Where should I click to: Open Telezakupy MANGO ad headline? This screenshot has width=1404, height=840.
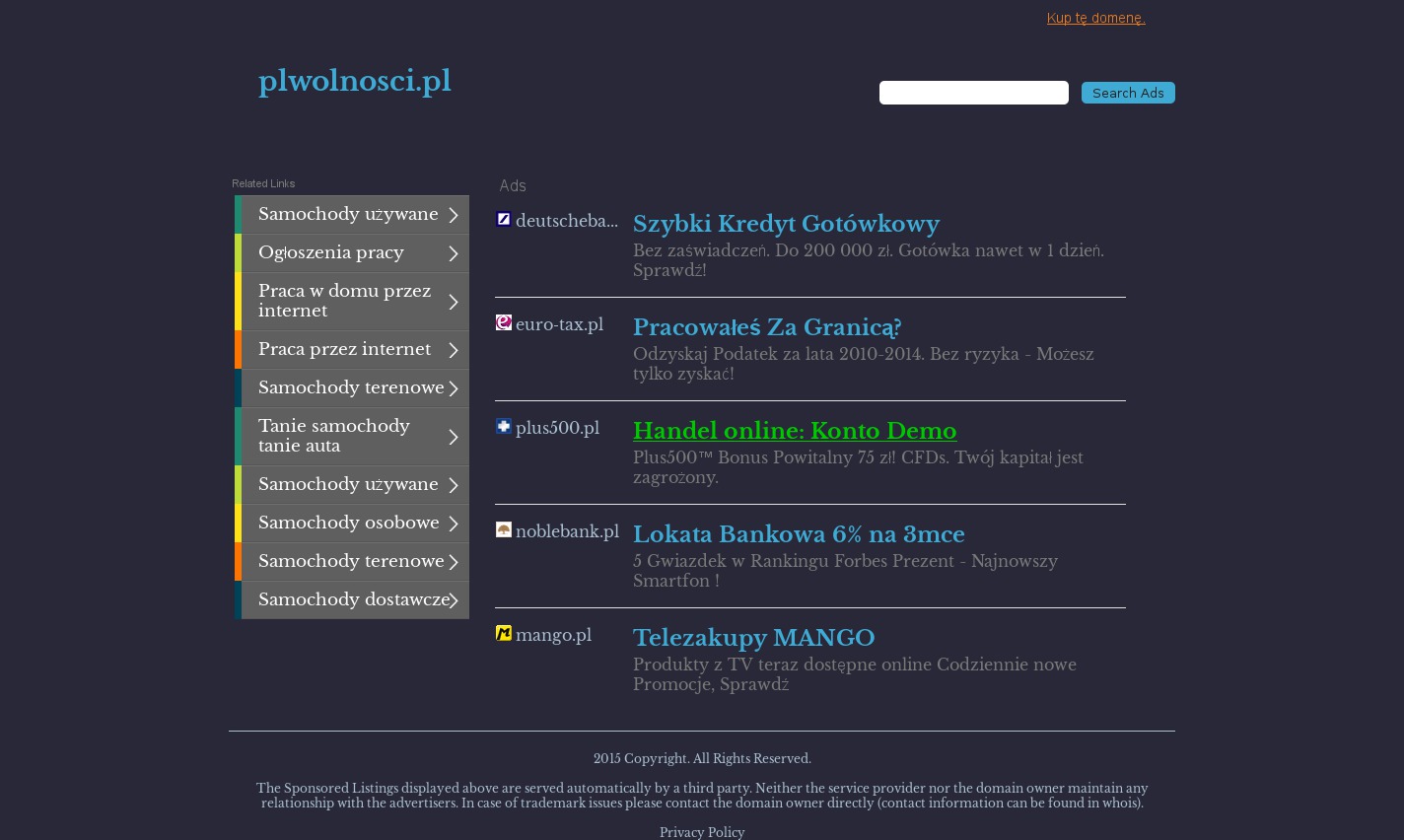pyautogui.click(x=753, y=638)
